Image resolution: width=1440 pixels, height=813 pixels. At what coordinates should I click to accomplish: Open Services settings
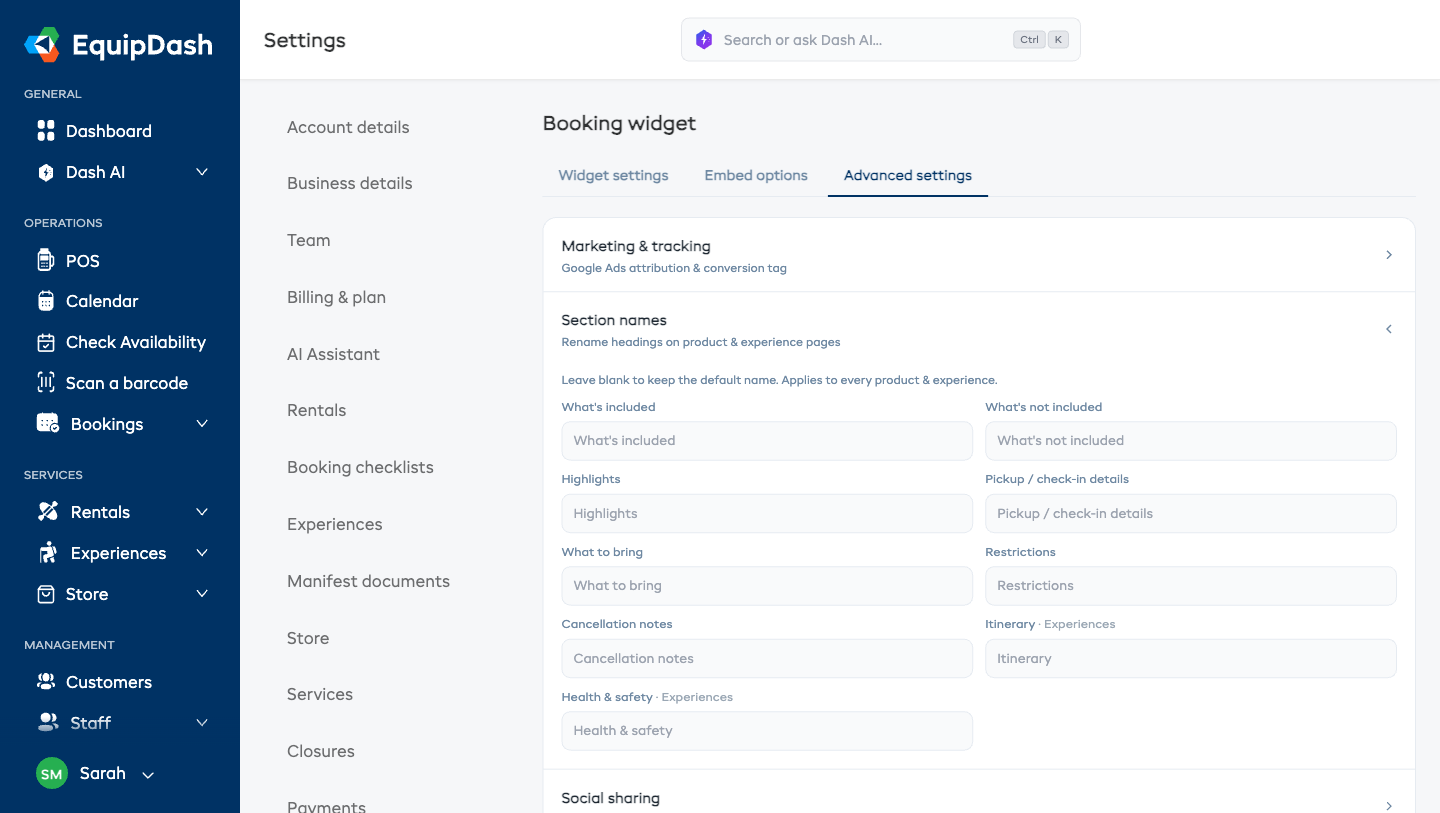[x=320, y=694]
